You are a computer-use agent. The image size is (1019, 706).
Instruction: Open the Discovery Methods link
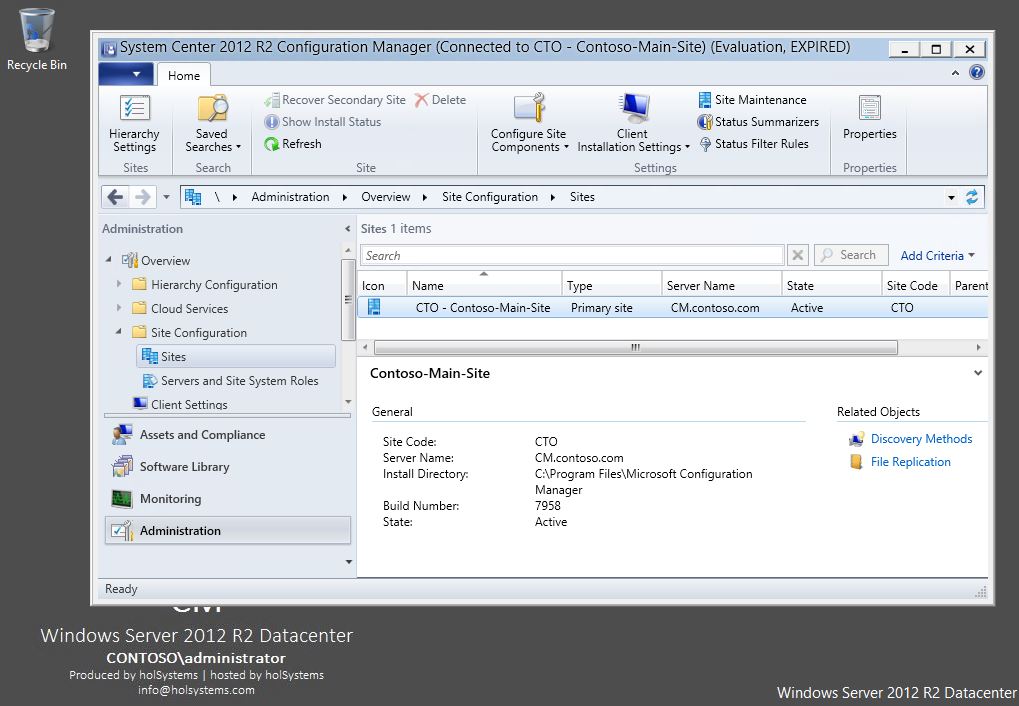(921, 439)
